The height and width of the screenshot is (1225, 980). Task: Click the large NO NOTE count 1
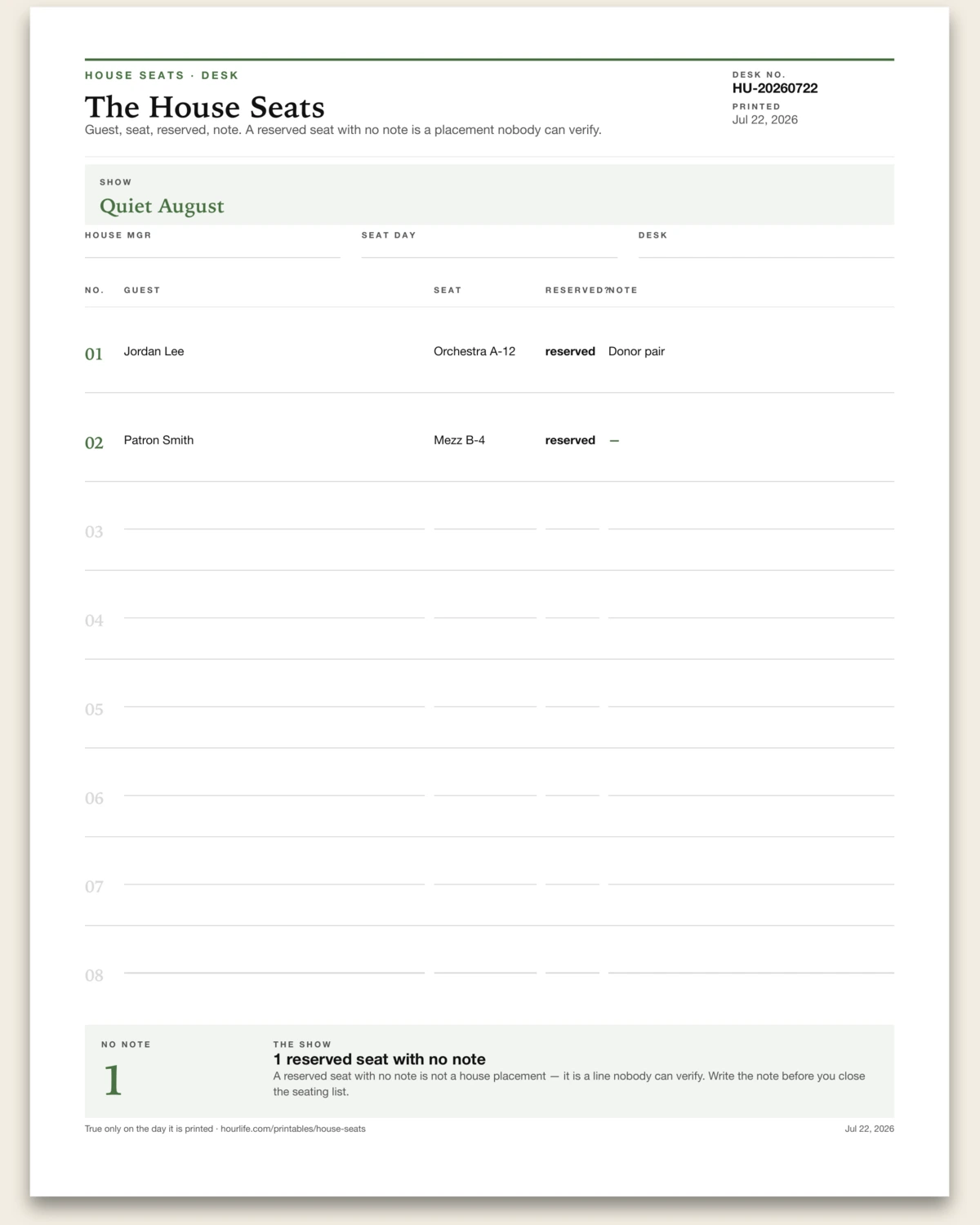tap(113, 1080)
